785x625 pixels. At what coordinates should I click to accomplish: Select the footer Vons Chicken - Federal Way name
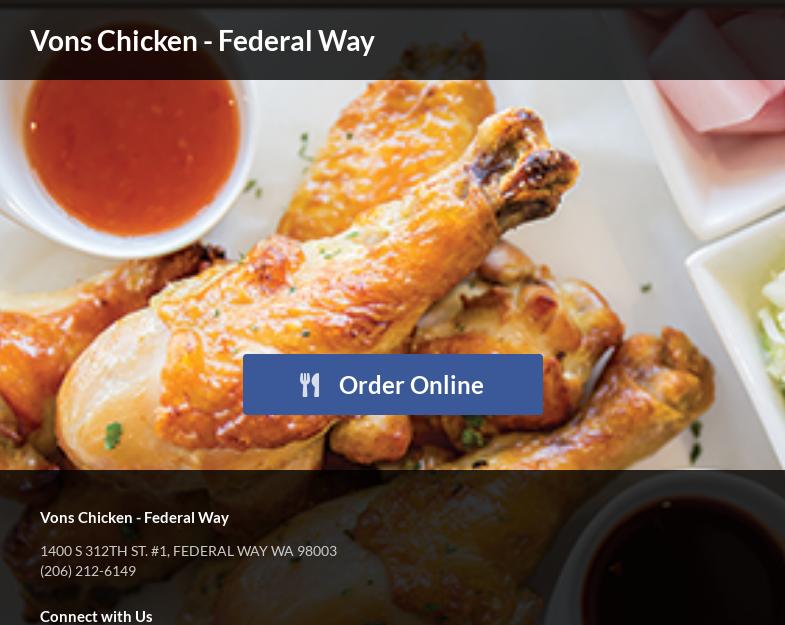134,517
